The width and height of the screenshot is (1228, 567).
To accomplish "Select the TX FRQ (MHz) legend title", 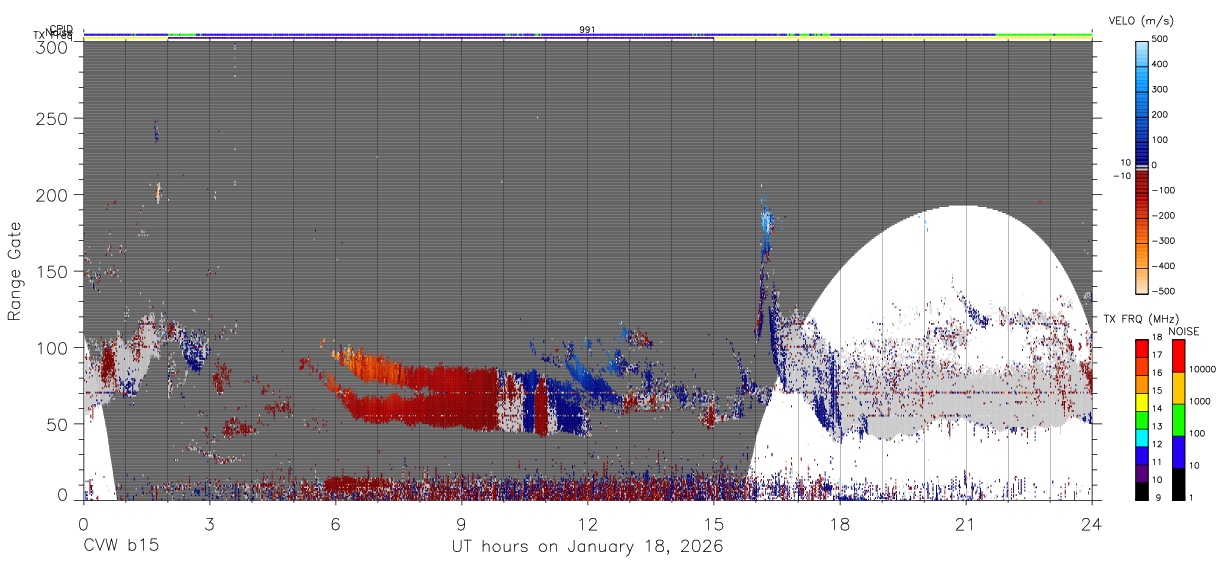I will click(x=1139, y=319).
